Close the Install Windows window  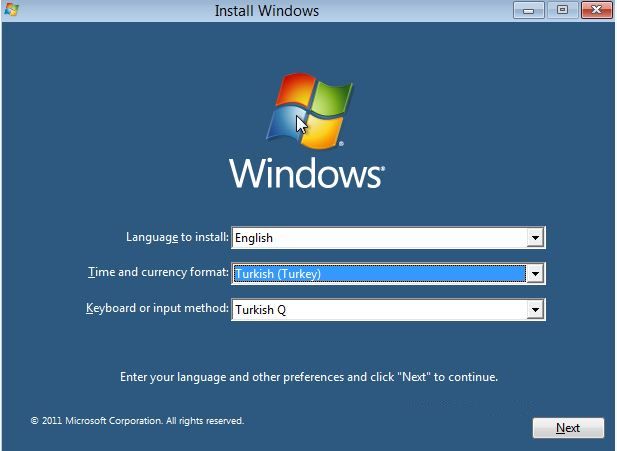(595, 10)
